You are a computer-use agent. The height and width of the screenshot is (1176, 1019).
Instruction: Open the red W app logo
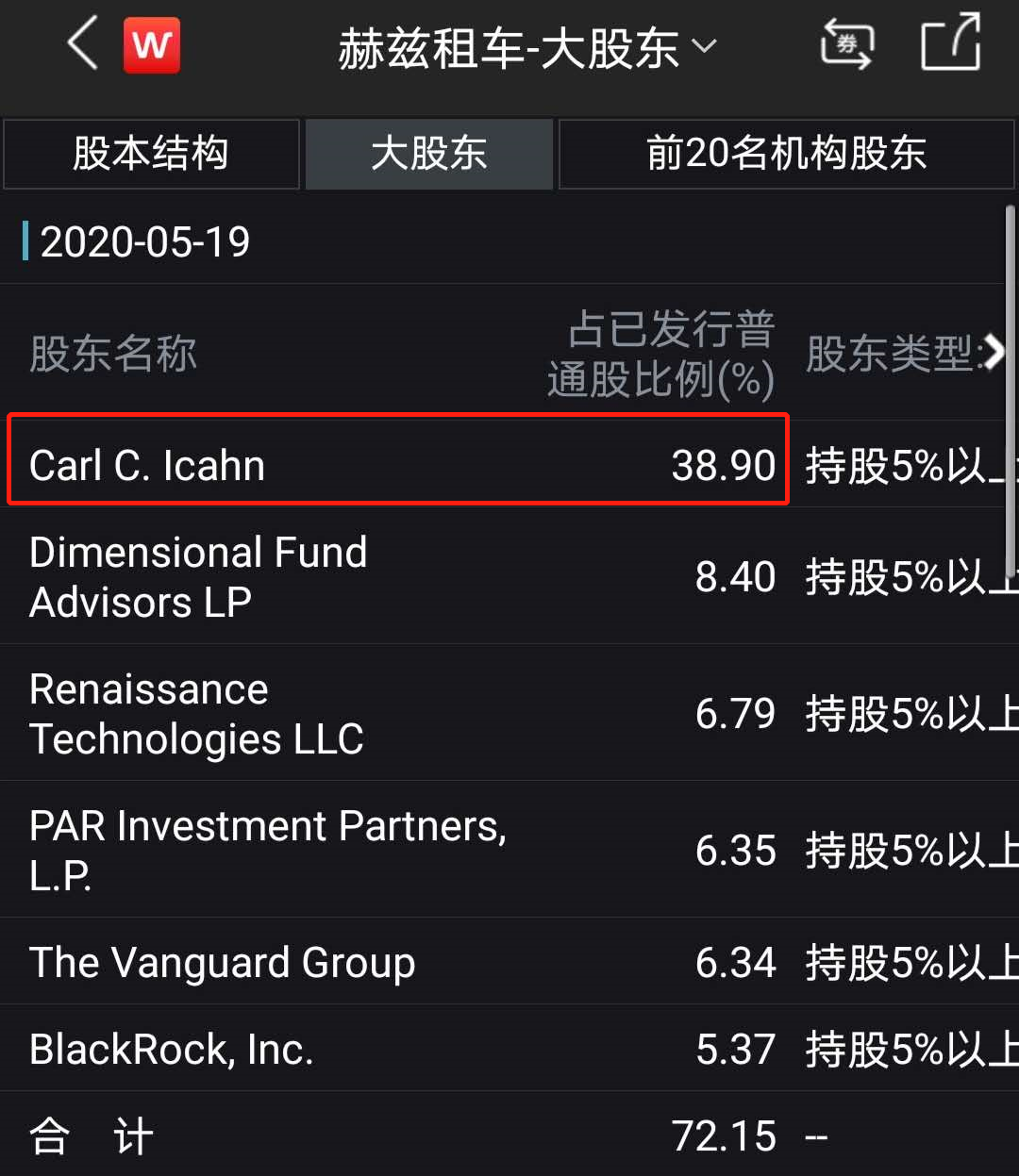pyautogui.click(x=152, y=45)
